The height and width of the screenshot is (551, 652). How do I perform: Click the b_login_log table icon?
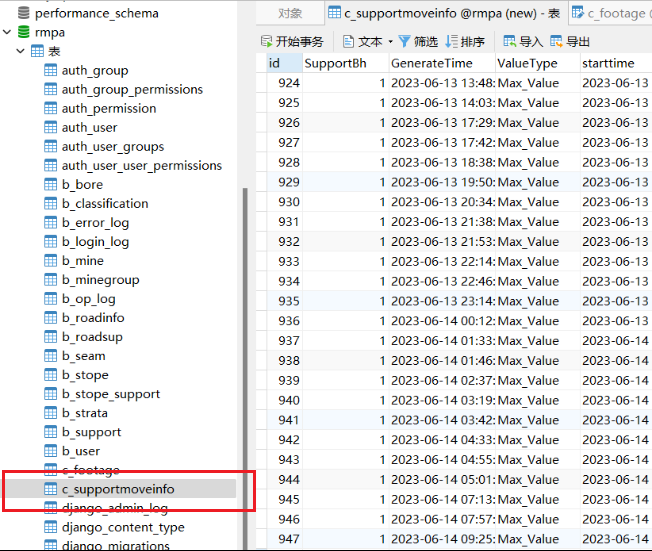click(x=50, y=242)
